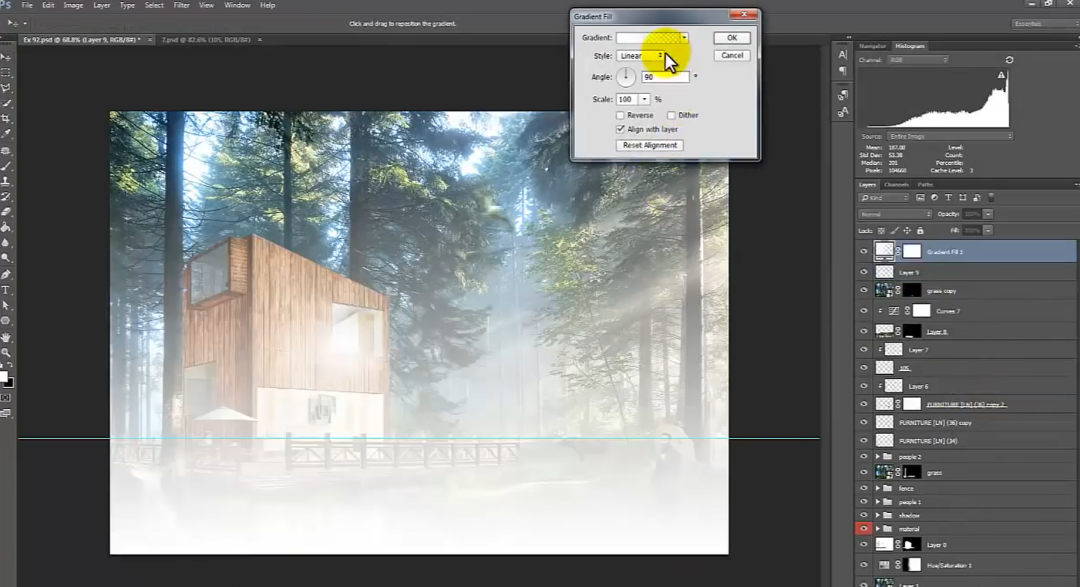Open the Character panel icon

pos(843,54)
